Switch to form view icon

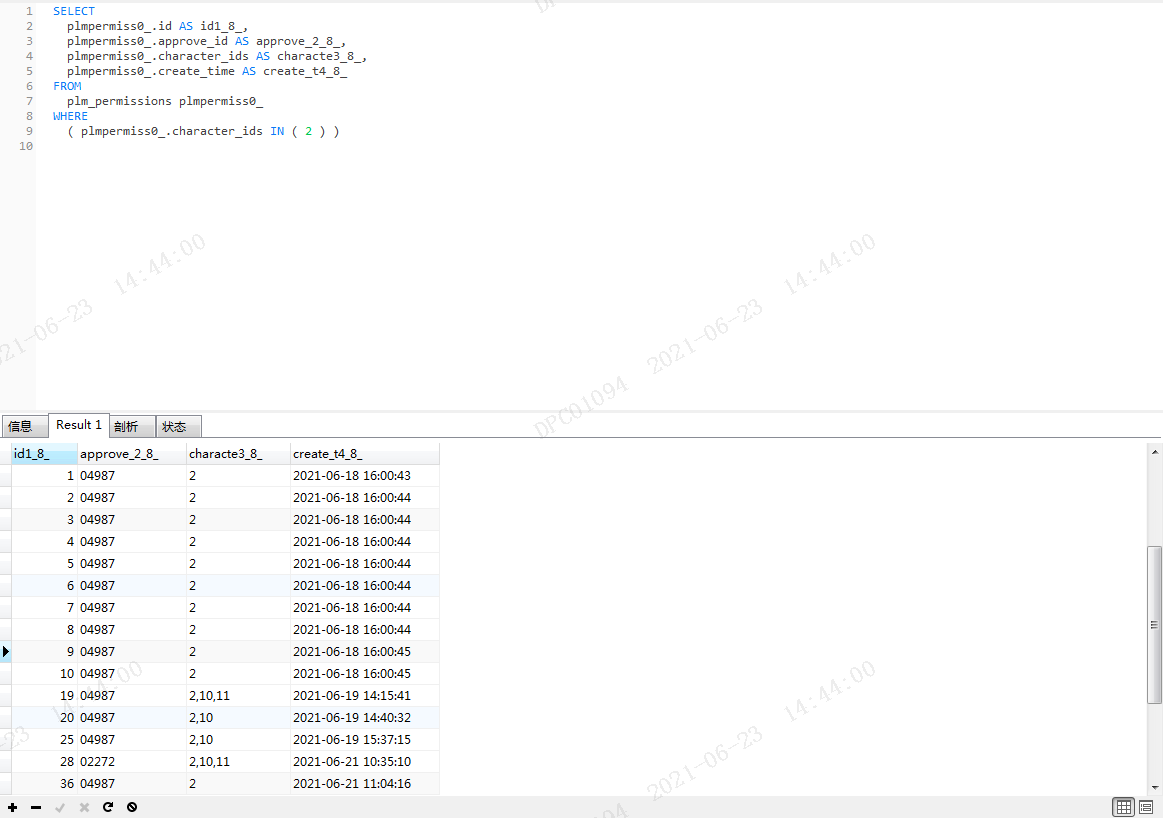[1146, 807]
